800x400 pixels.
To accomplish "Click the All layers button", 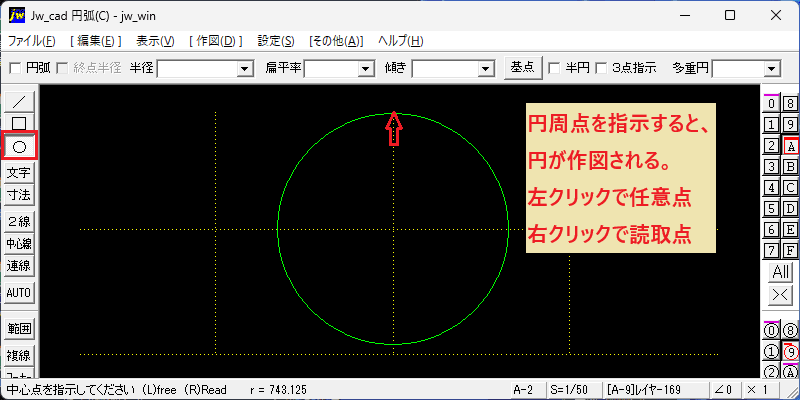I will point(781,272).
